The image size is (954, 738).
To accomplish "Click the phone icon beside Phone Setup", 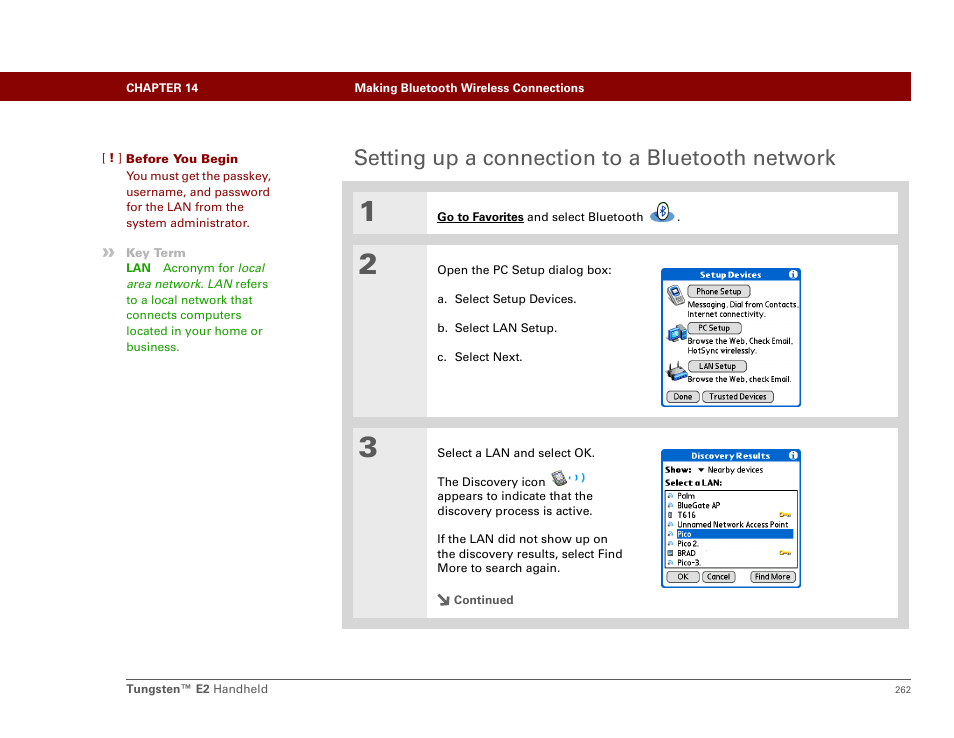I will pos(675,294).
